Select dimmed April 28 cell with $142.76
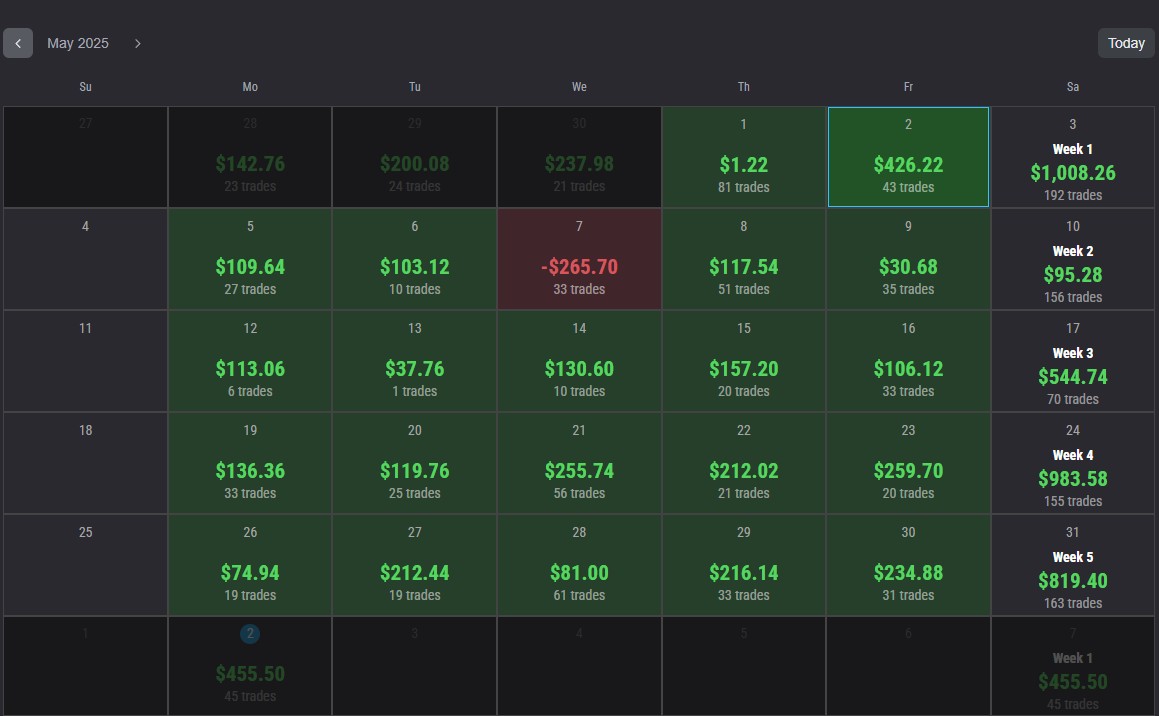This screenshot has height=716, width=1159. click(250, 157)
